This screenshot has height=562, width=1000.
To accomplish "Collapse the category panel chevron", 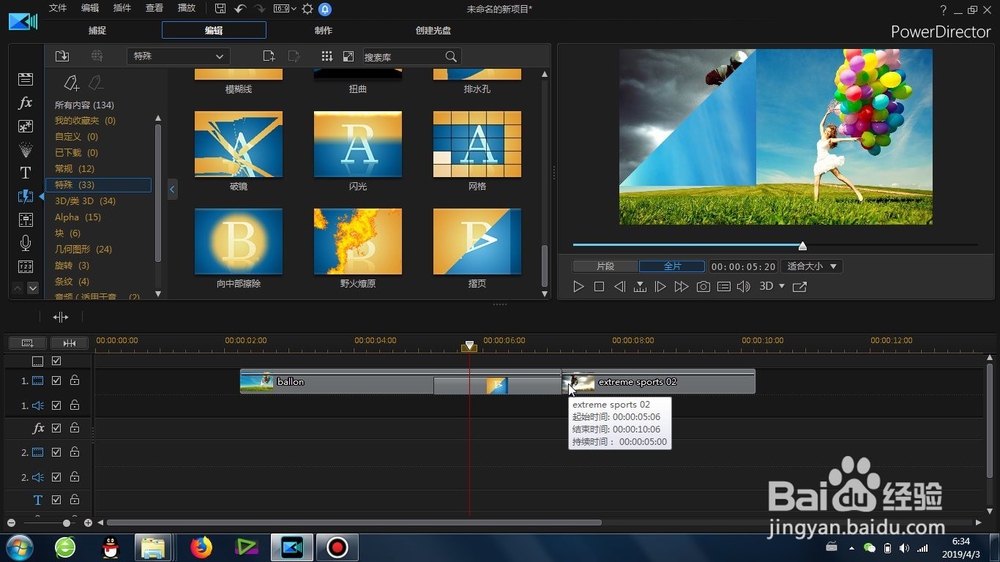I will pos(172,189).
